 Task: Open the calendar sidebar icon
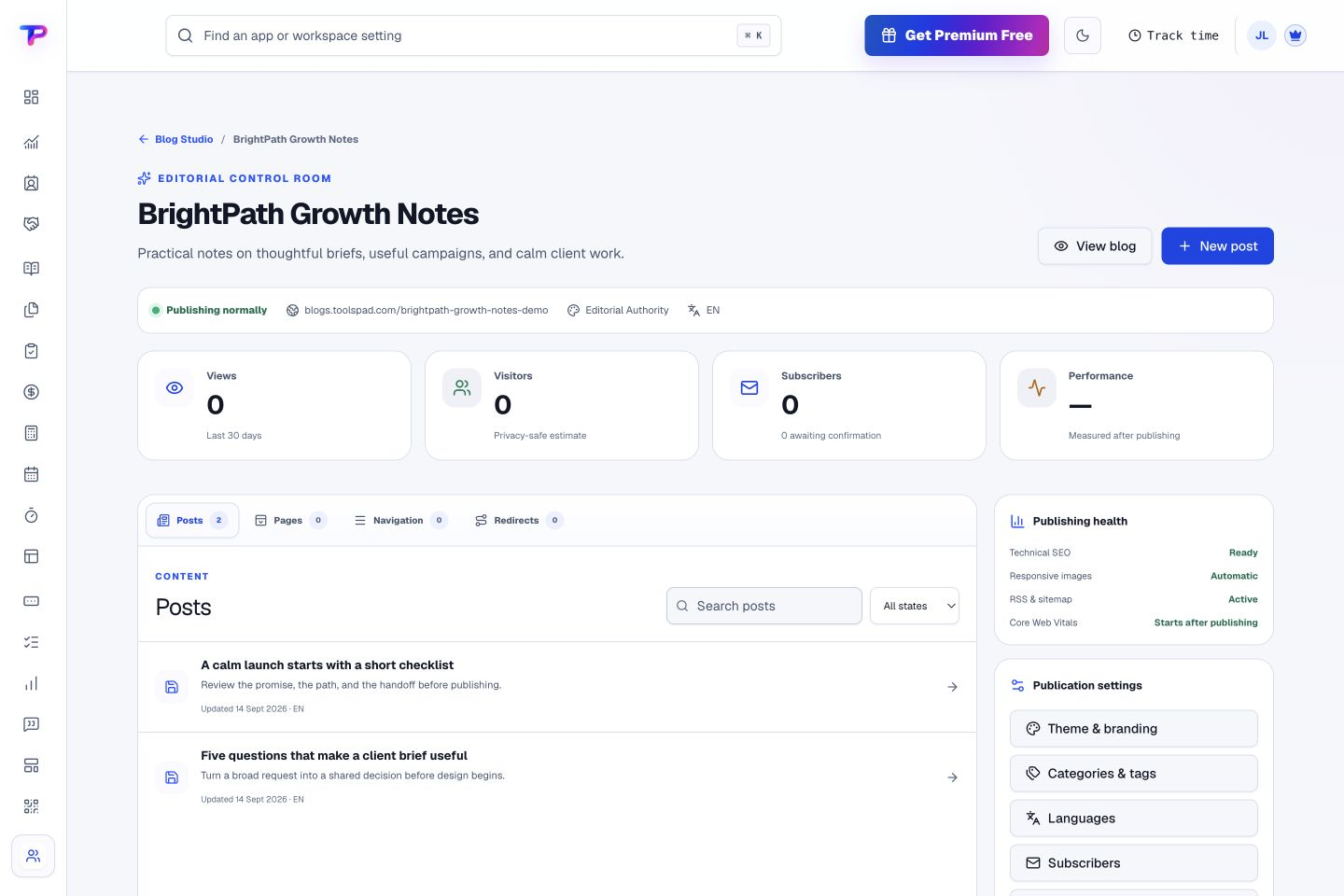(x=31, y=474)
